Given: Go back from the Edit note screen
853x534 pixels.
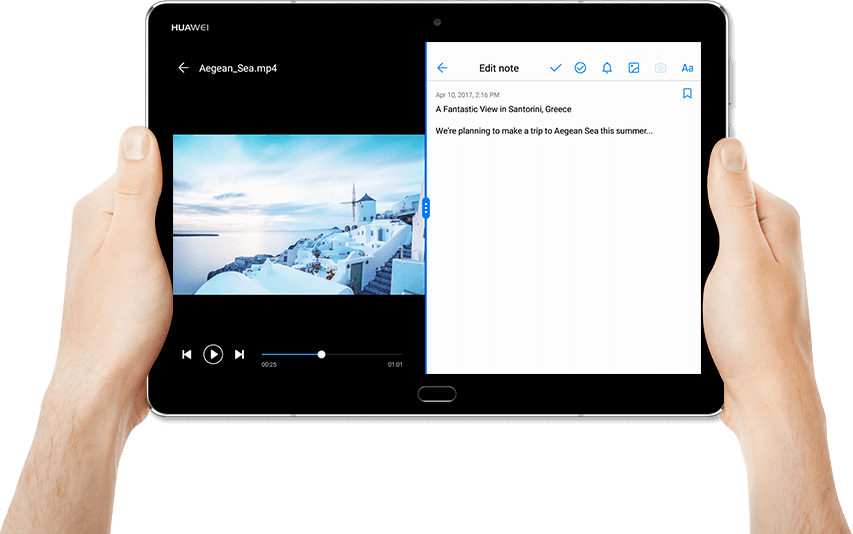Looking at the screenshot, I should point(442,68).
